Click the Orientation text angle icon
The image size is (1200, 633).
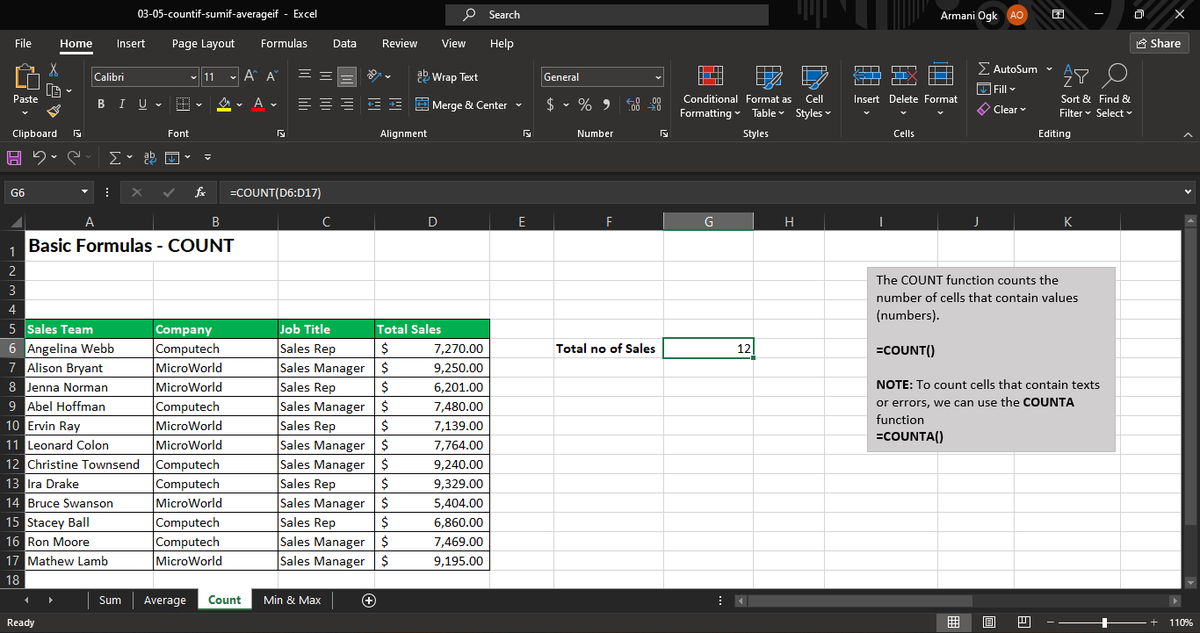tap(375, 77)
